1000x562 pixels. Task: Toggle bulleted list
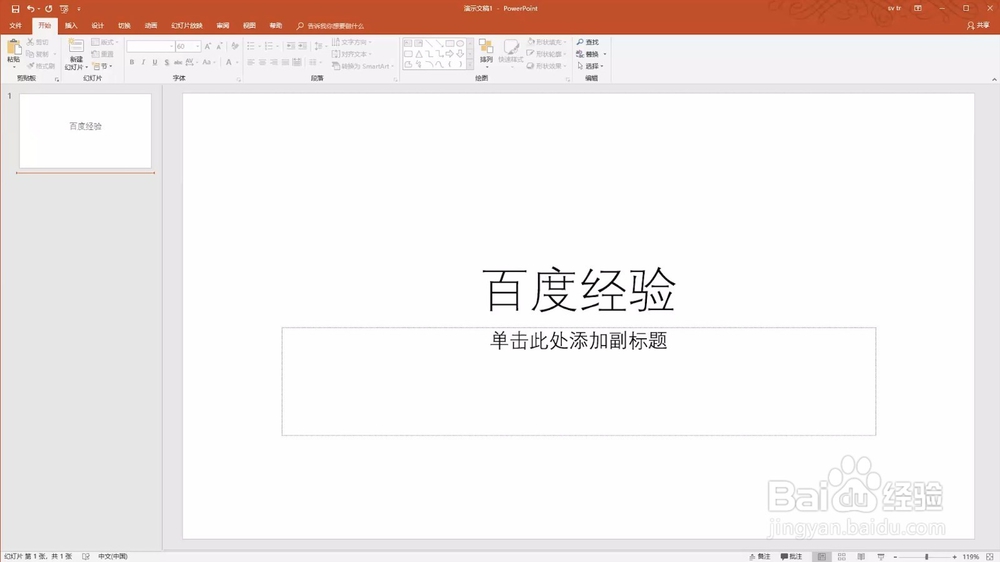pos(251,46)
